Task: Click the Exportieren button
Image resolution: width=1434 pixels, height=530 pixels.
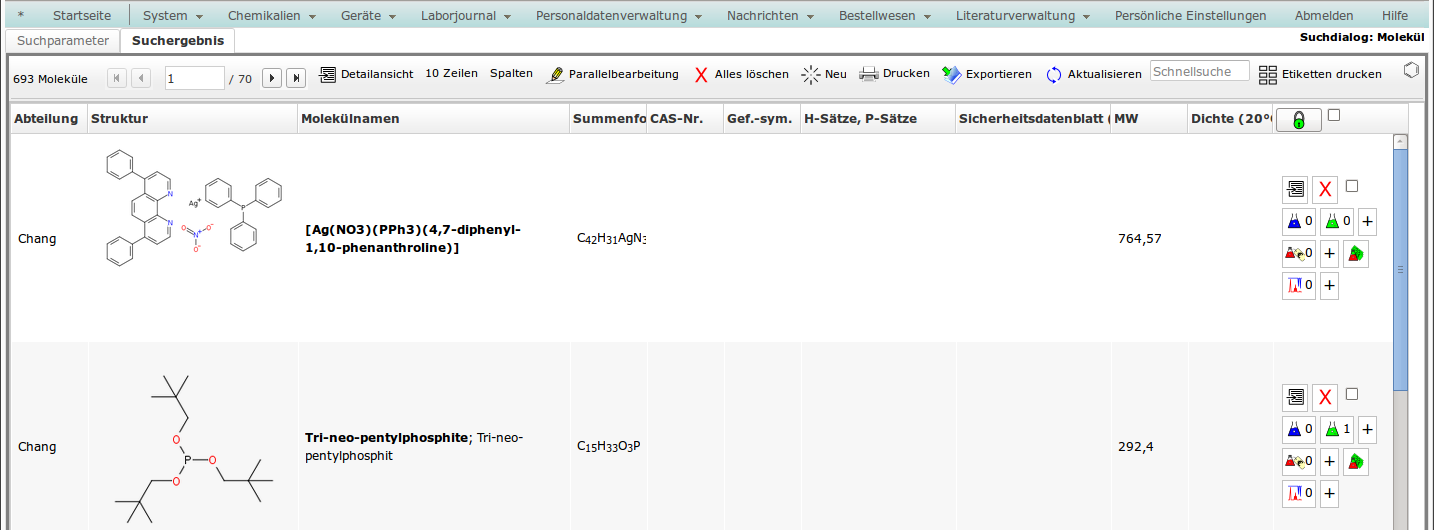Action: tap(987, 74)
